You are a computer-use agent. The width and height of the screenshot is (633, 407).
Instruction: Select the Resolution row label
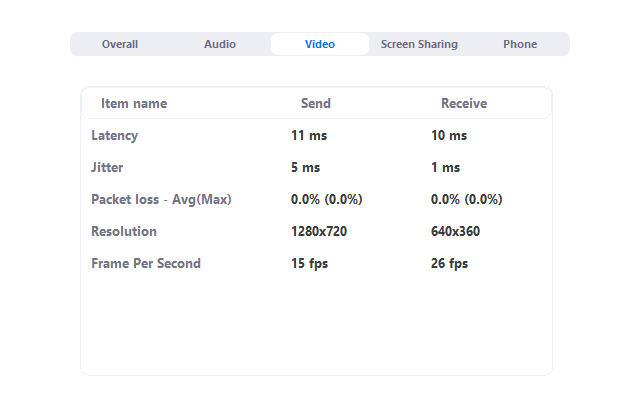[x=124, y=231]
